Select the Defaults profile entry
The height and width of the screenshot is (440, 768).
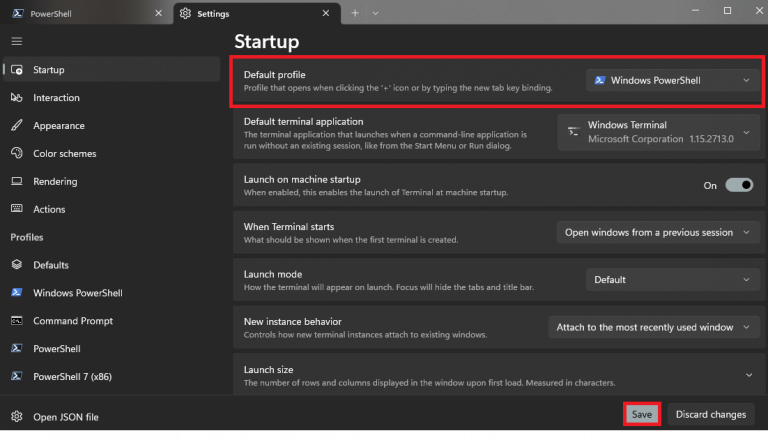tap(112, 265)
